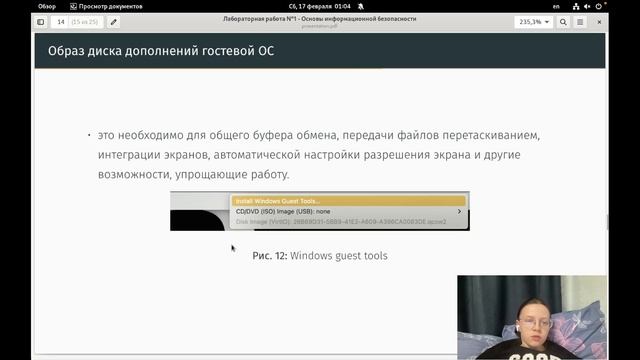The height and width of the screenshot is (360, 640).
Task: Open the Просмотр документов app menu
Action: coord(106,7)
